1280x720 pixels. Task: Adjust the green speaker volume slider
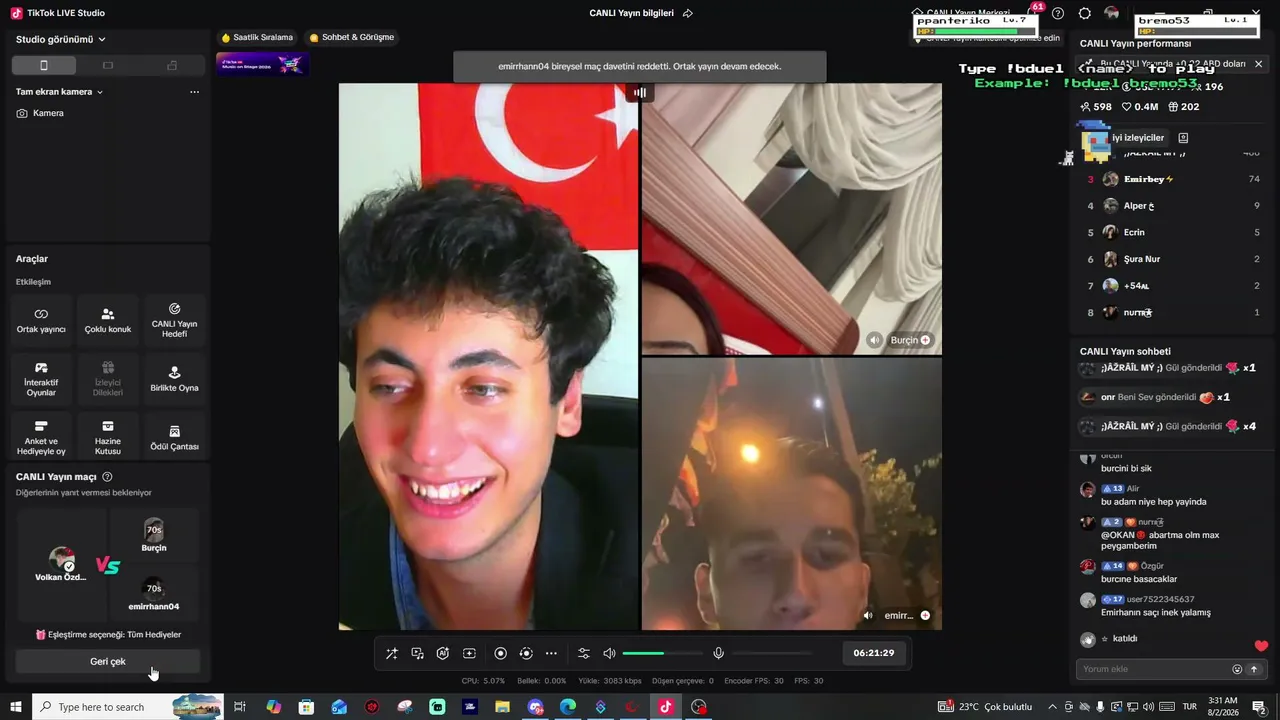pos(662,653)
